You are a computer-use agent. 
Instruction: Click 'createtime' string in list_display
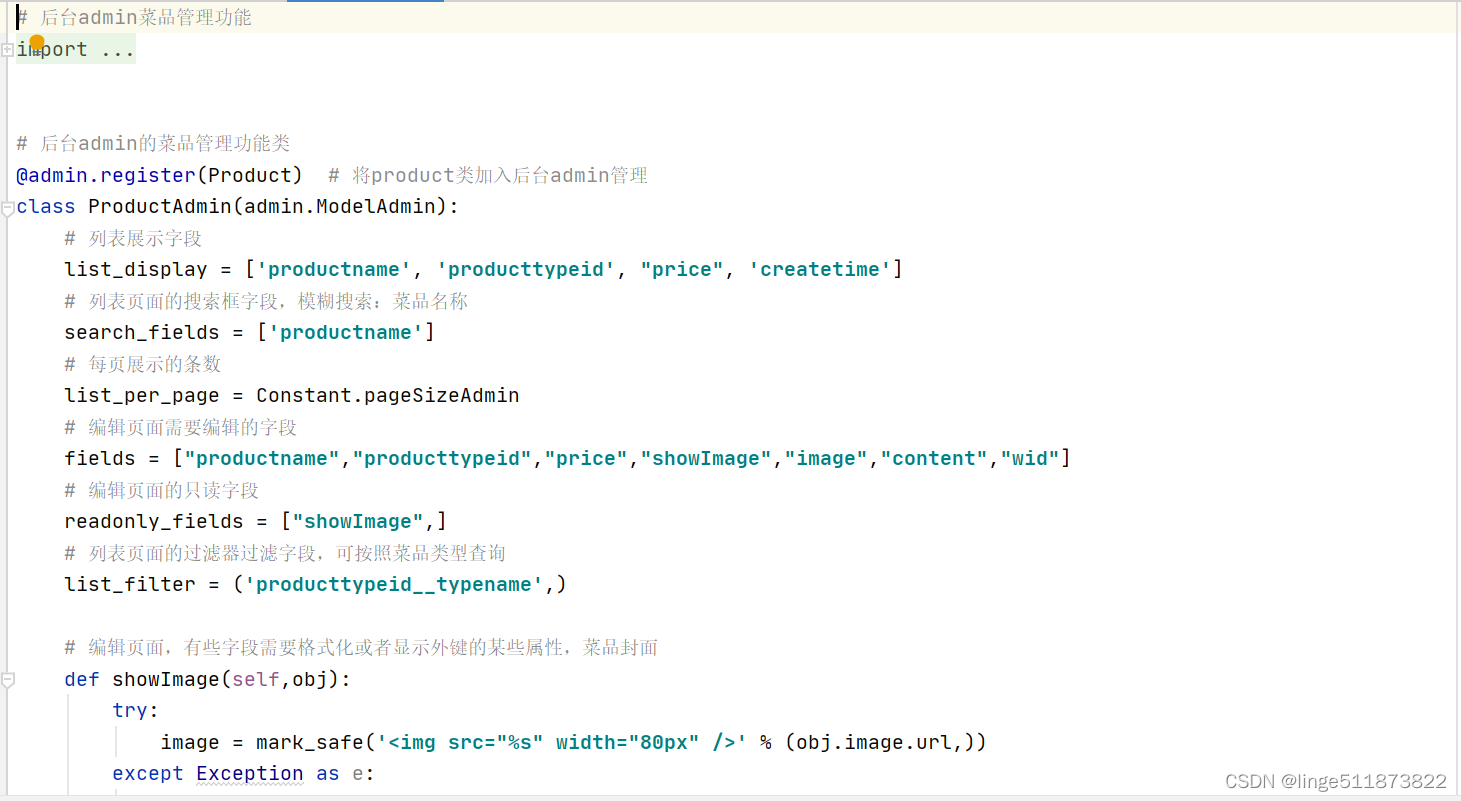(820, 269)
